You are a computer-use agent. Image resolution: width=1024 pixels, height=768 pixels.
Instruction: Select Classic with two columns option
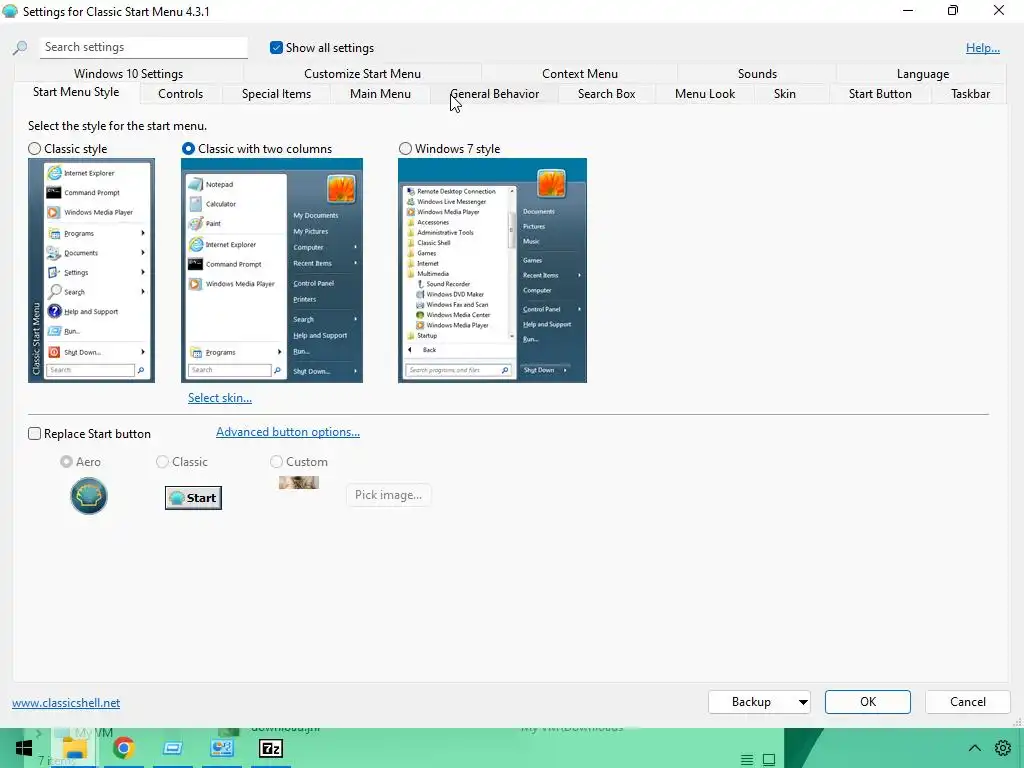pyautogui.click(x=188, y=149)
